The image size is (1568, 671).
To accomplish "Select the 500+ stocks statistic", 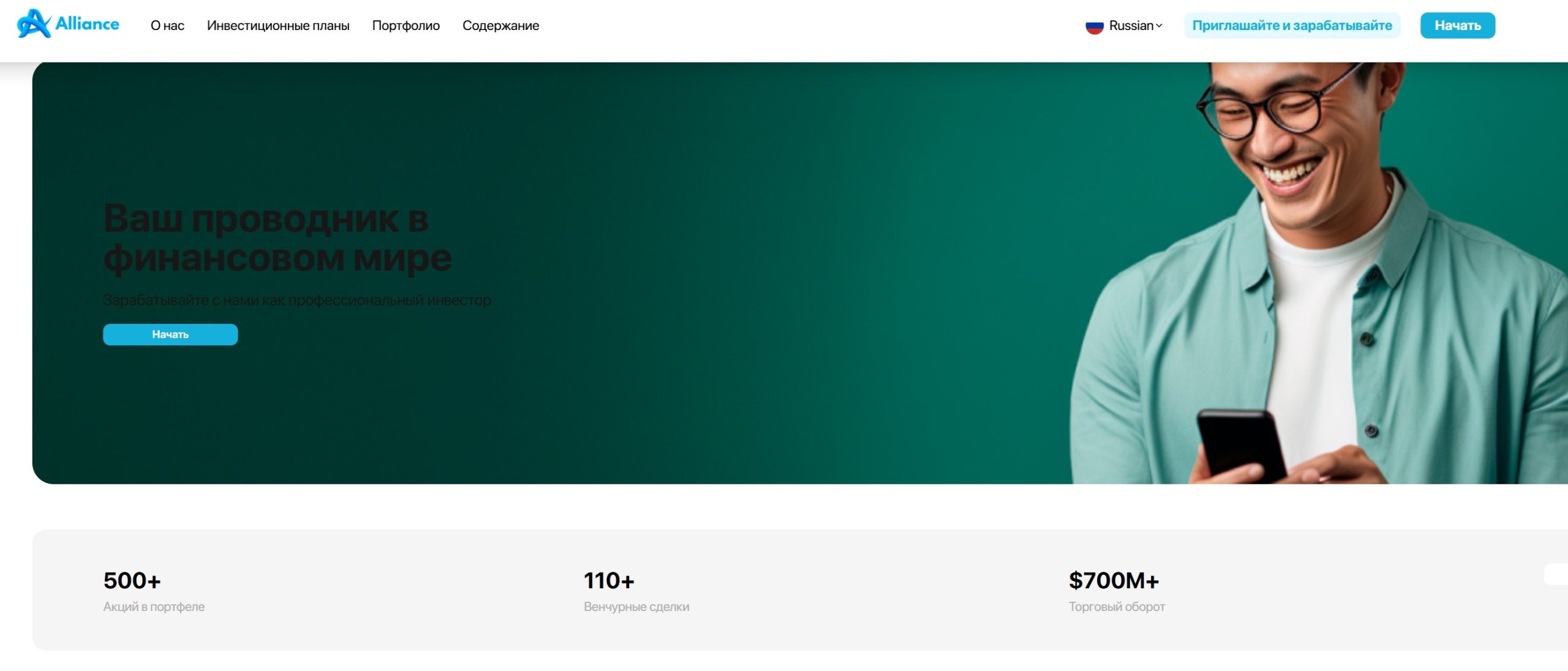I will tap(154, 590).
